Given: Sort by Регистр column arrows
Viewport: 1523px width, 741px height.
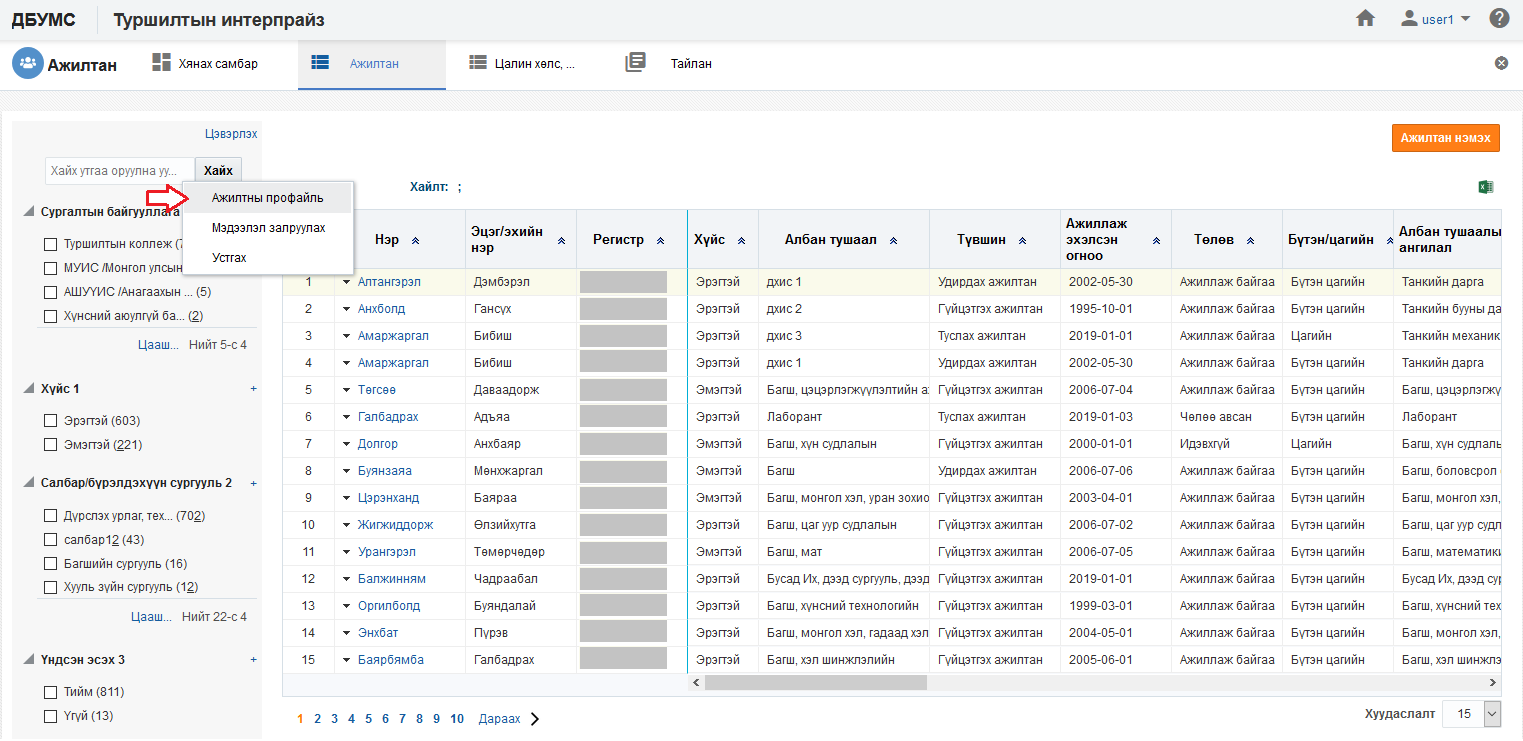Looking at the screenshot, I should click(x=660, y=241).
